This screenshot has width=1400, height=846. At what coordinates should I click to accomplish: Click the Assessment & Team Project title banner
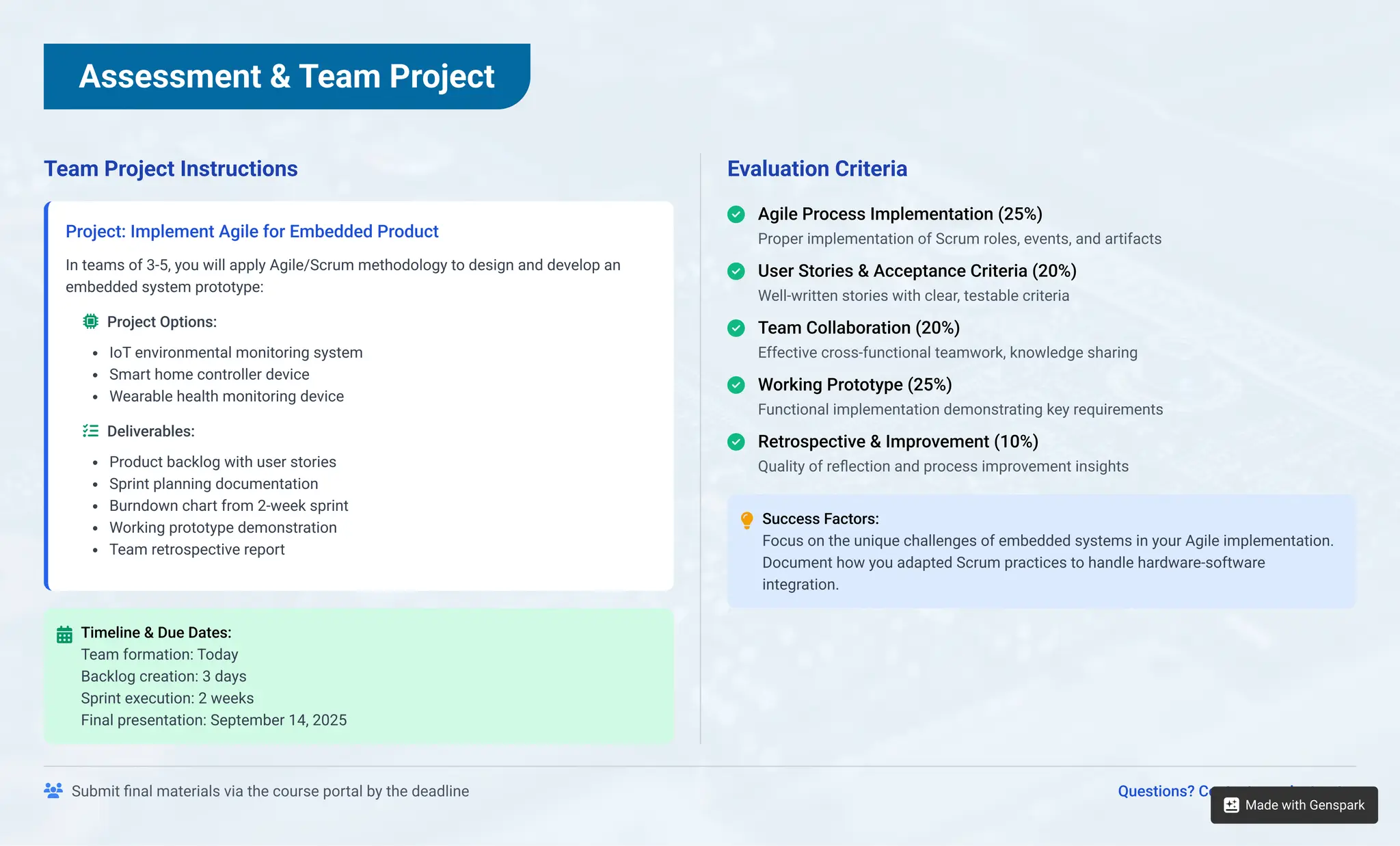[x=286, y=77]
